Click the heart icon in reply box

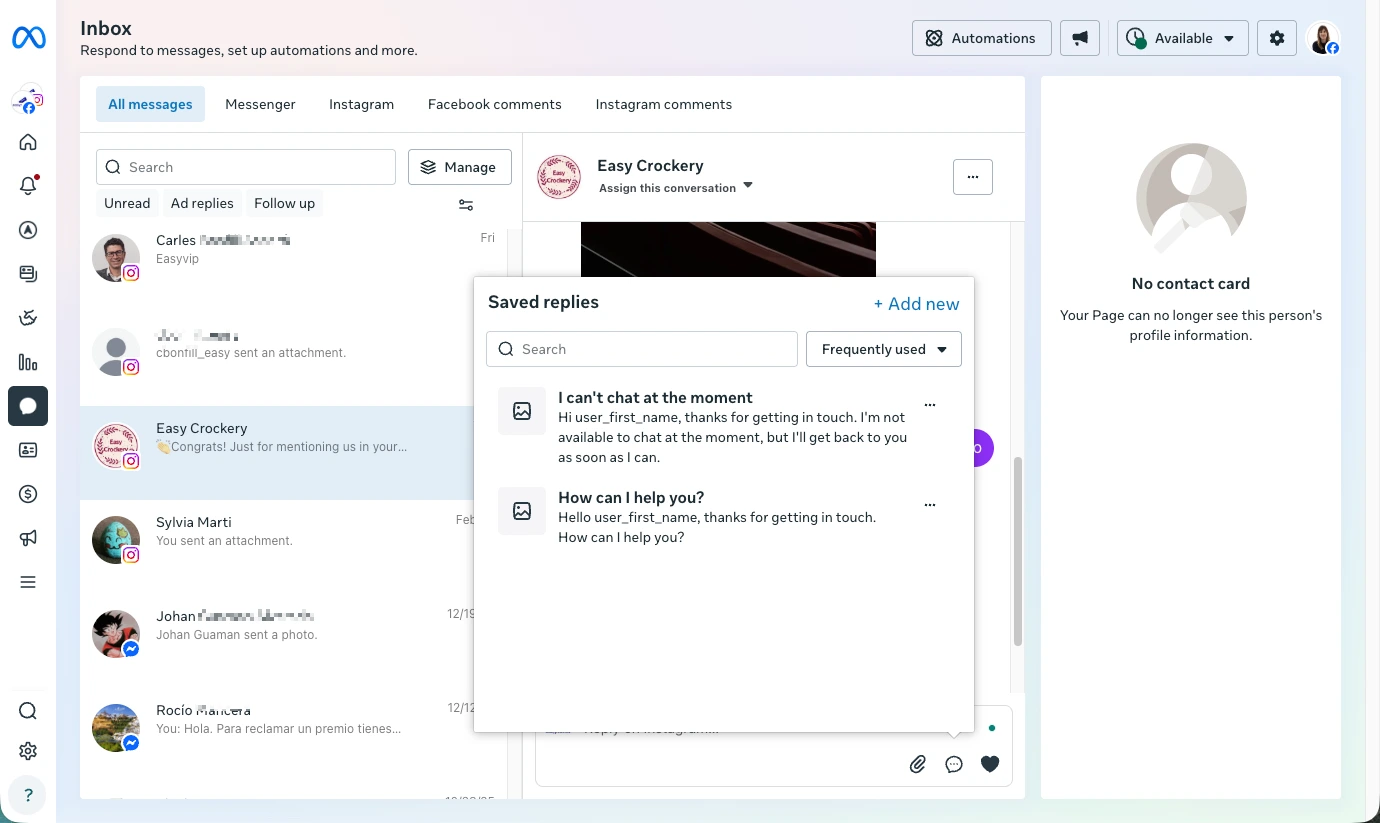(990, 764)
